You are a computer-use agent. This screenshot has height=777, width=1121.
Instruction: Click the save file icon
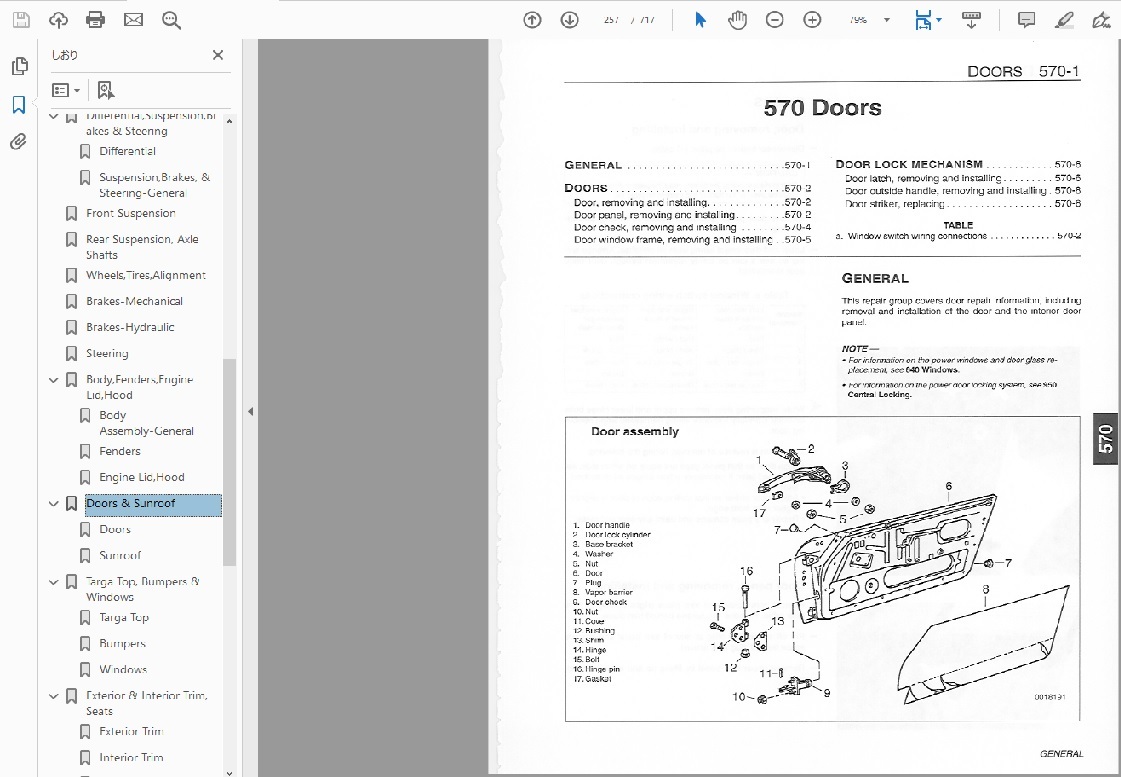21,20
